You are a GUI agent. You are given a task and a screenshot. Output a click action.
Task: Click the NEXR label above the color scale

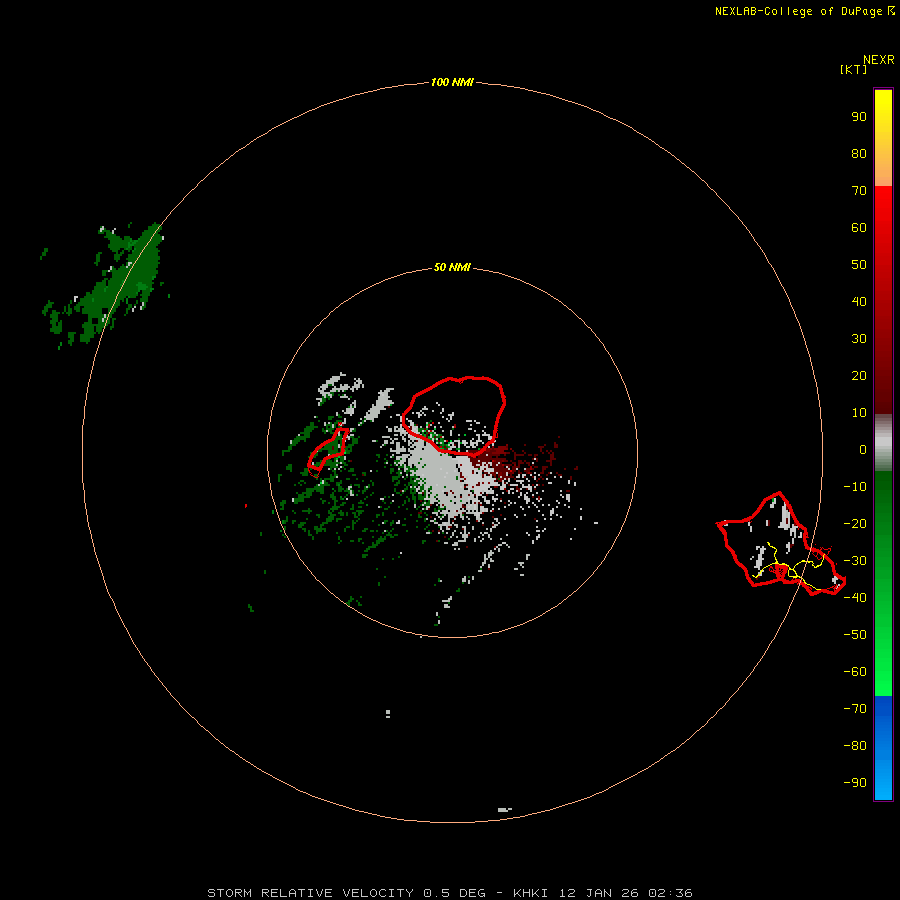[x=879, y=60]
